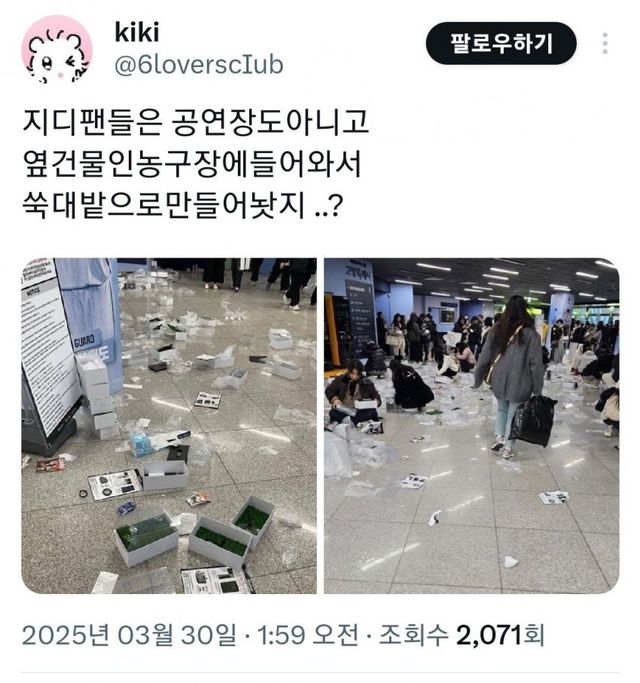Open the left photo of littered boxes
Image resolution: width=640 pixels, height=683 pixels.
169,426
